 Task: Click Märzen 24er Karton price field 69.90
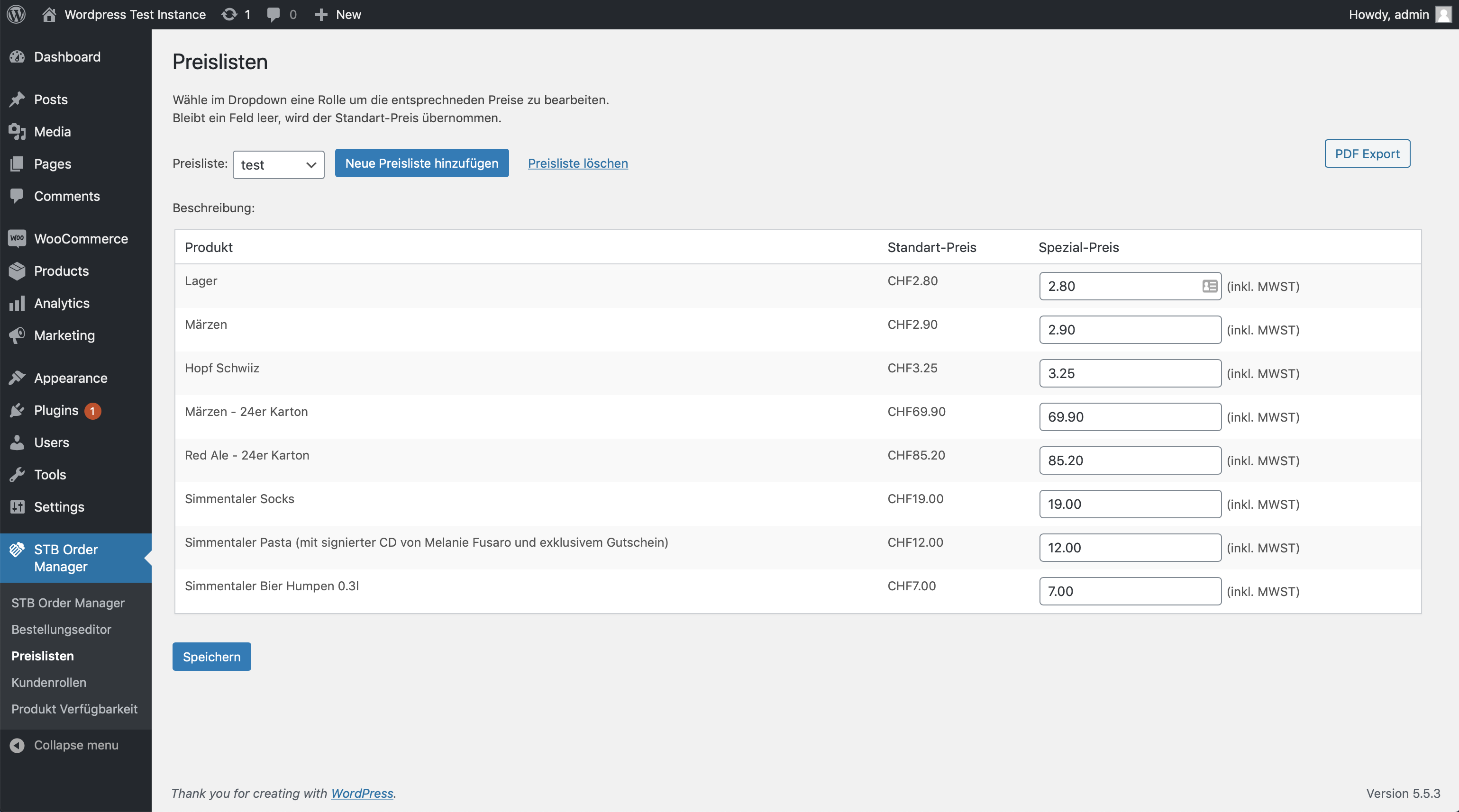[x=1130, y=417]
